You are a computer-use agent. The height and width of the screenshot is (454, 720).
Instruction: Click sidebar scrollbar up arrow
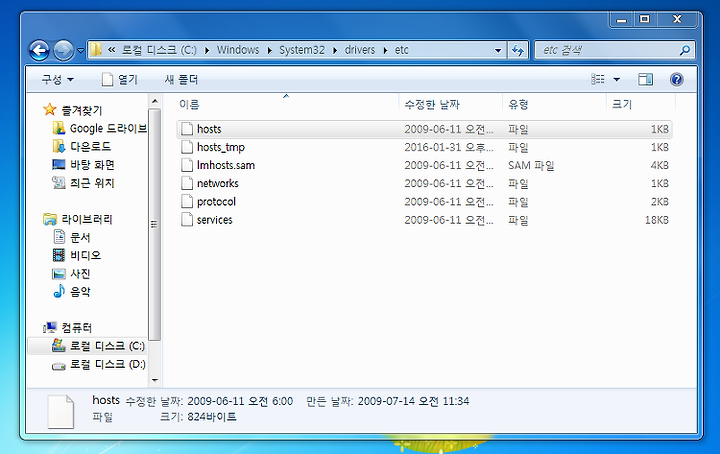(x=155, y=101)
